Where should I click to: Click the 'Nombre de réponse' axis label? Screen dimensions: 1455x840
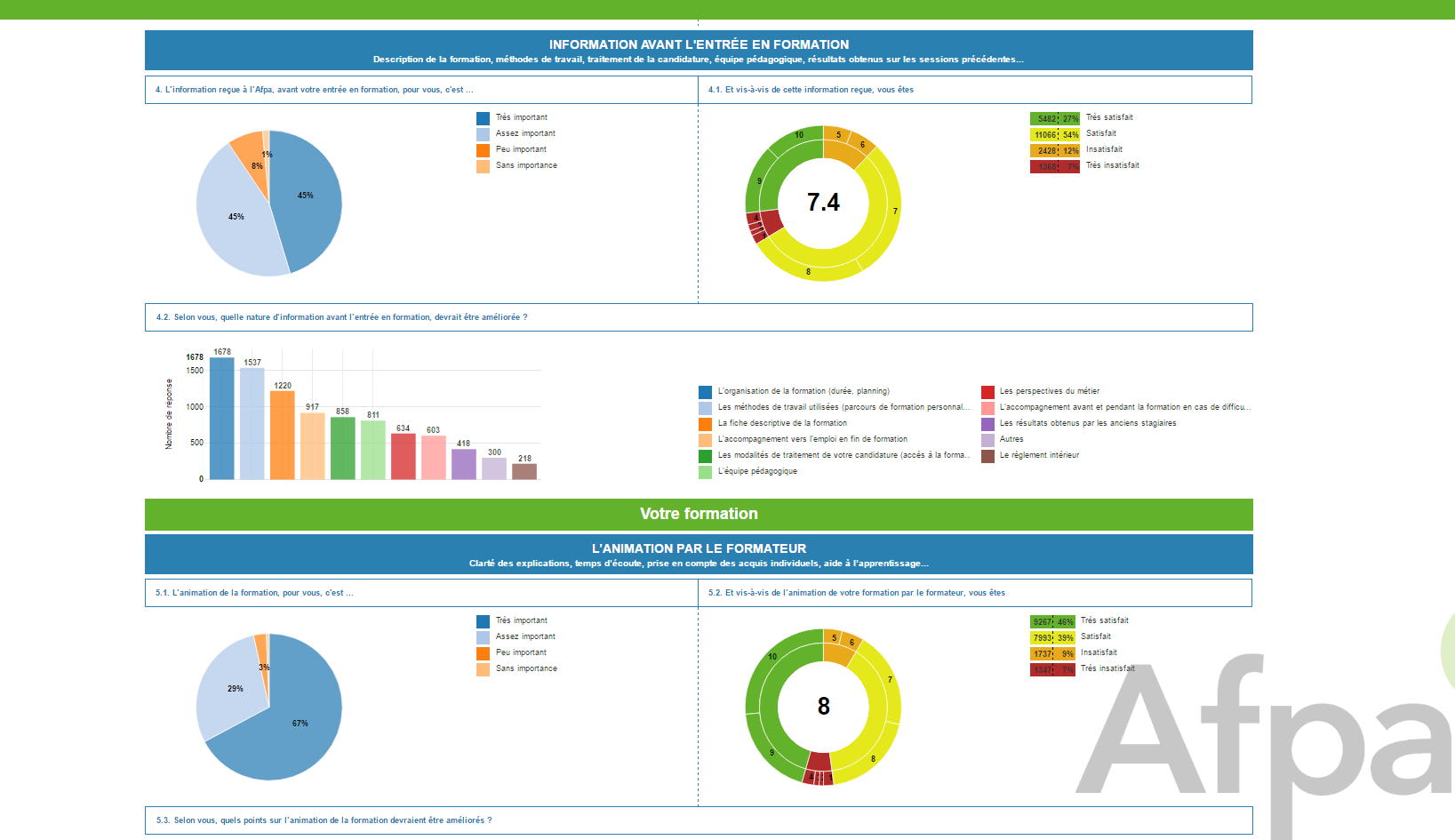click(x=169, y=414)
